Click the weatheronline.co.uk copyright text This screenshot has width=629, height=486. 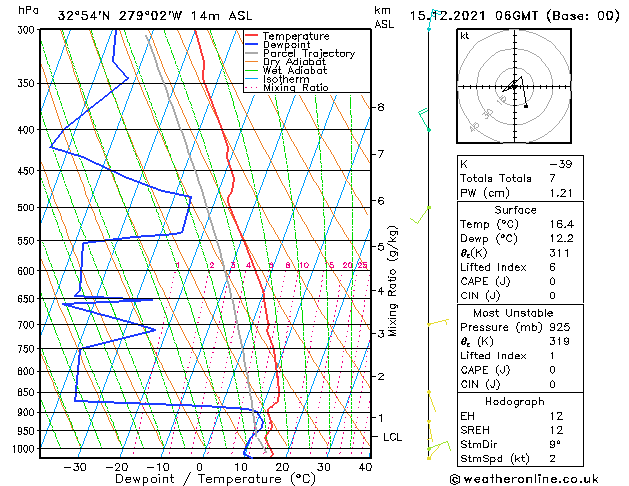coord(524,479)
